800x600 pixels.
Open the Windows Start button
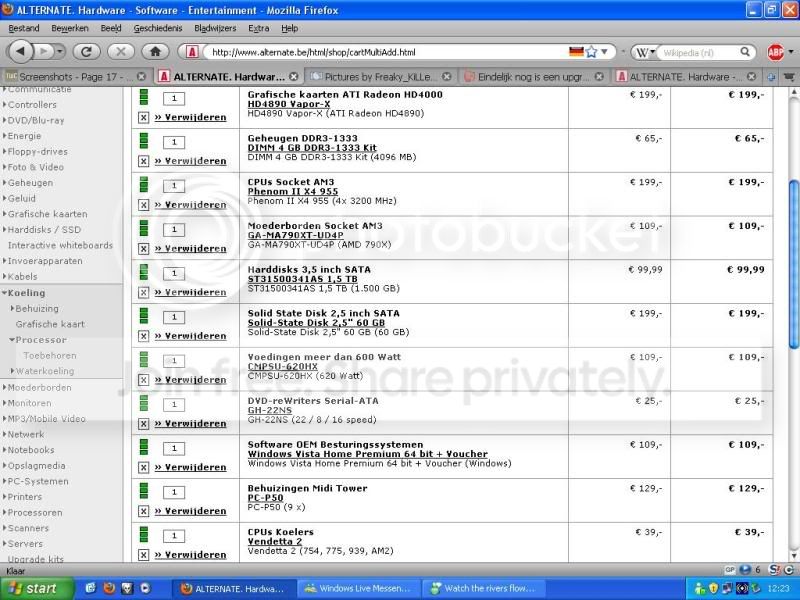click(35, 589)
